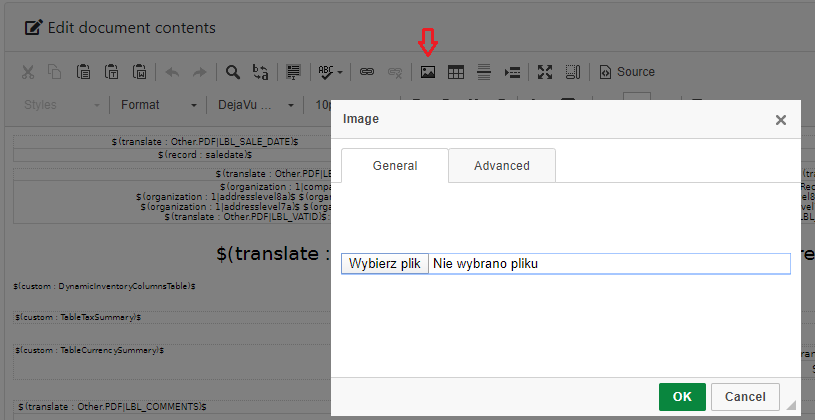Screen dimensions: 815x420
Task: Open the ABC spell checker dropdown
Action: pyautogui.click(x=330, y=72)
